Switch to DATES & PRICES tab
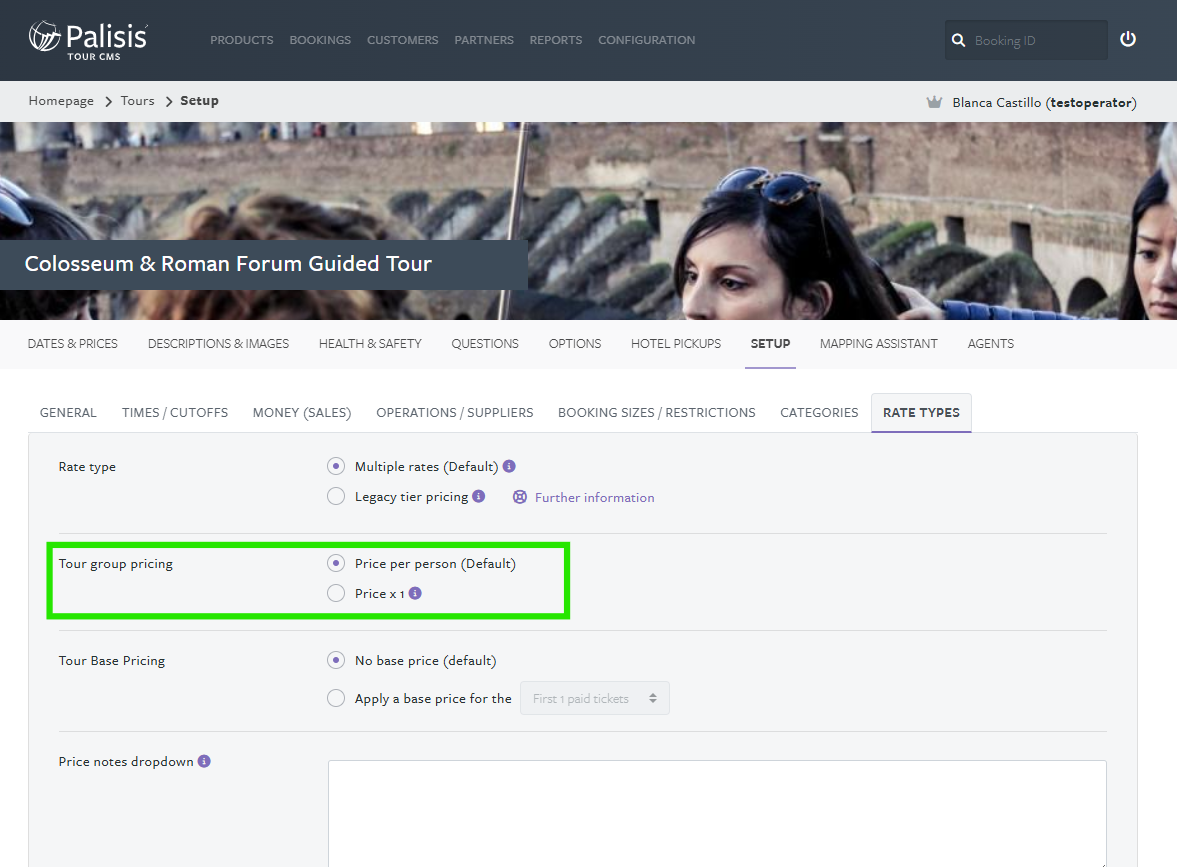Screen dimensions: 1177x867 [73, 344]
